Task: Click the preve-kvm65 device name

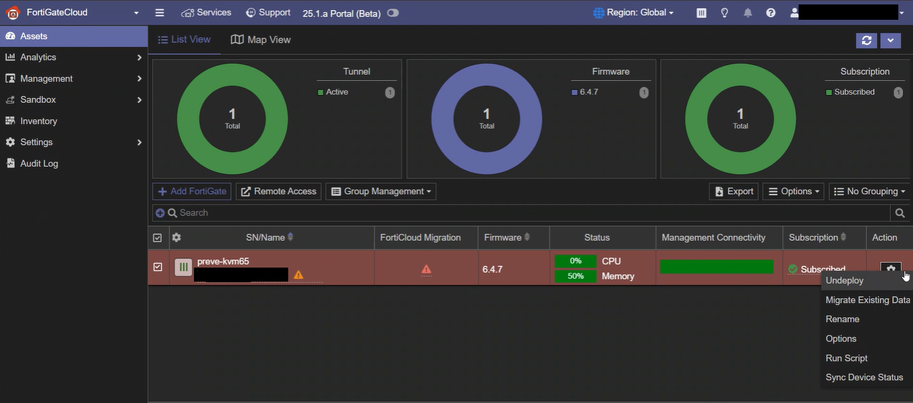Action: coord(223,261)
